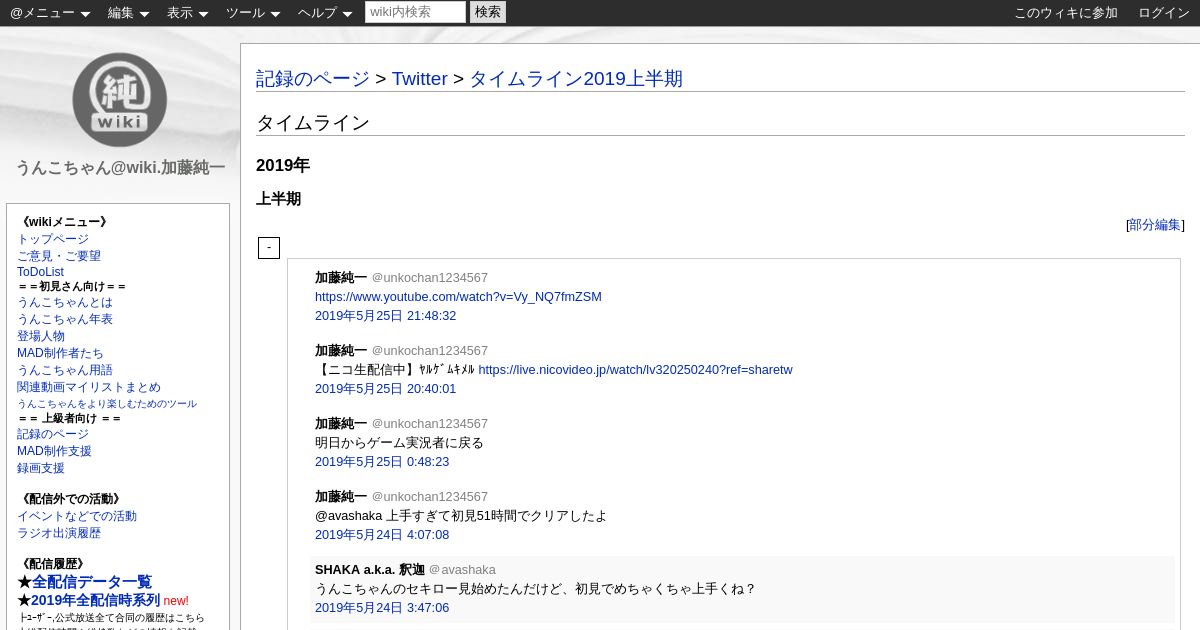Open ご意見・ご要望 in sidebar

[59, 256]
